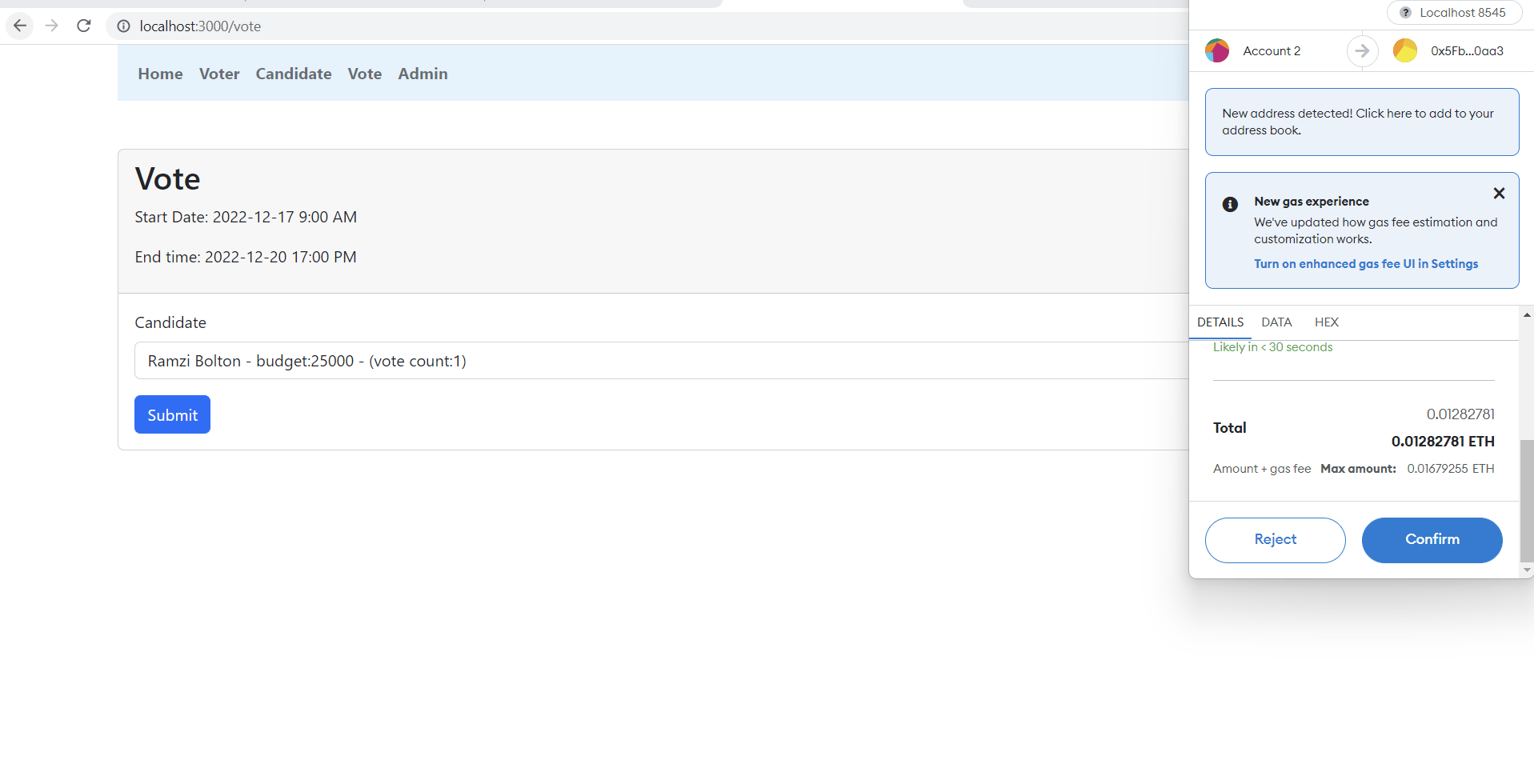Click the 0x5Fb...0aa3 address text

(1467, 51)
